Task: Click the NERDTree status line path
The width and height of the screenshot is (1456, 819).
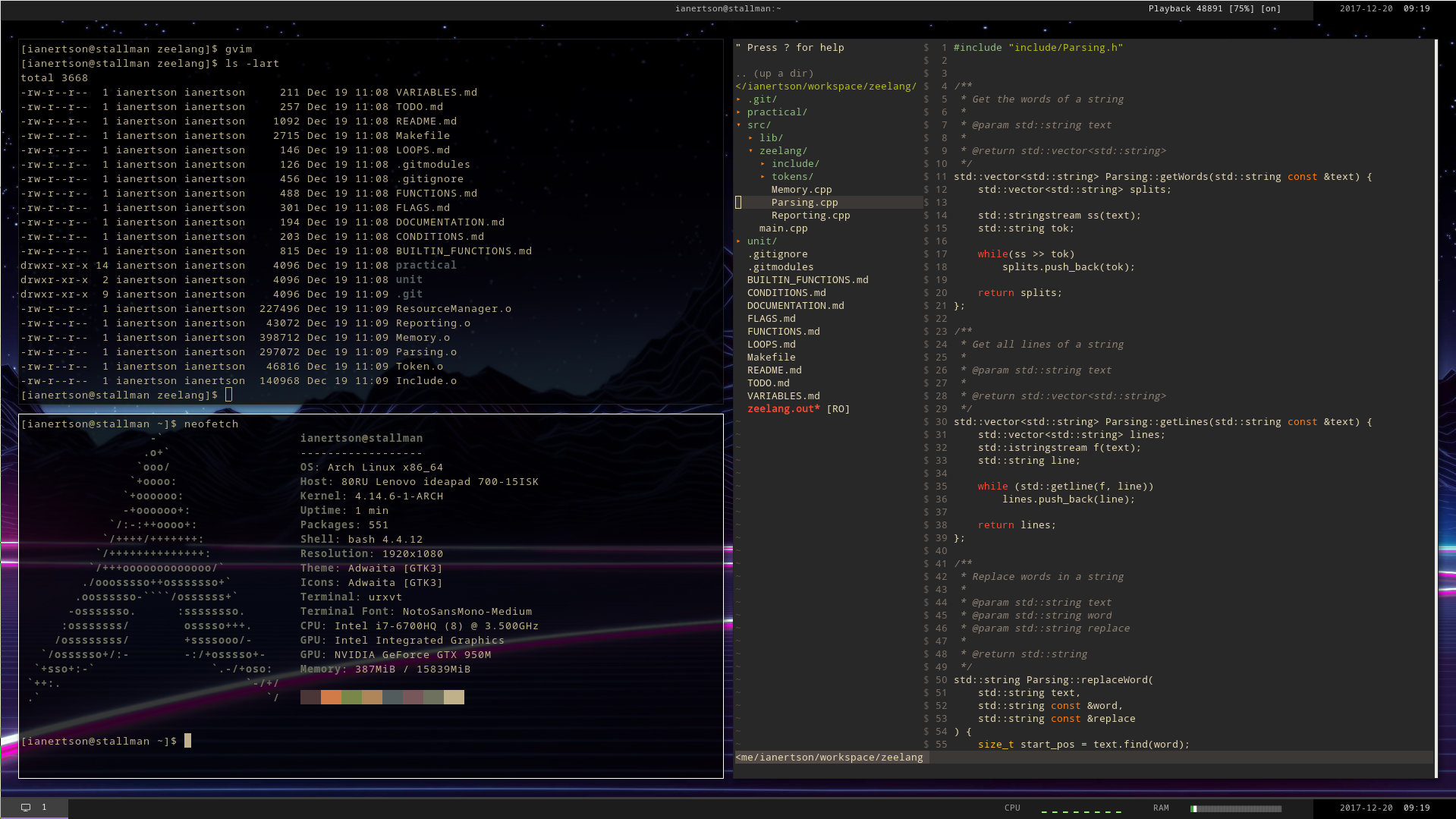Action: (829, 758)
